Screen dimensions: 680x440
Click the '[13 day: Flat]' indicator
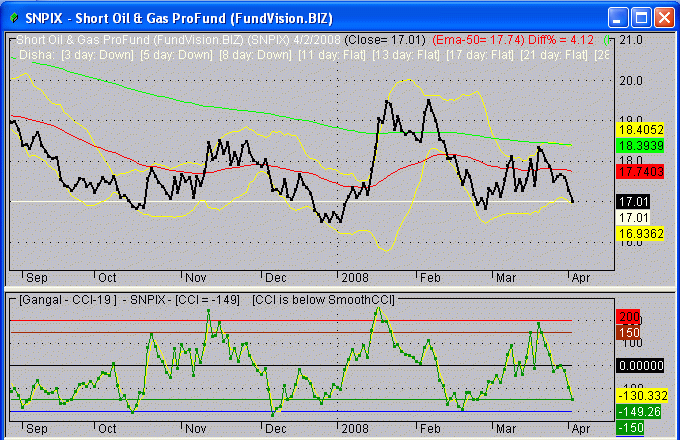[406, 55]
